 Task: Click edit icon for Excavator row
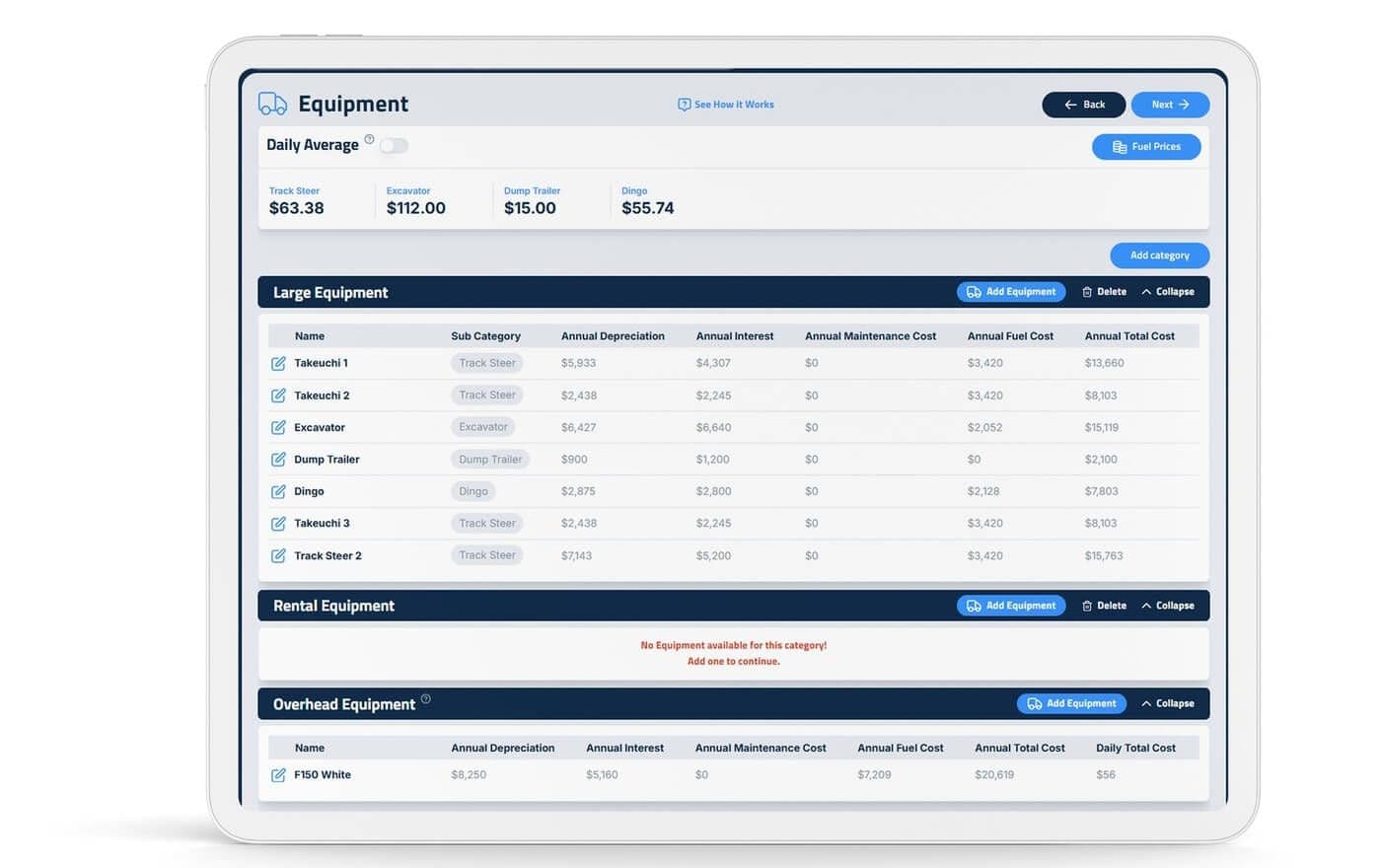point(278,427)
